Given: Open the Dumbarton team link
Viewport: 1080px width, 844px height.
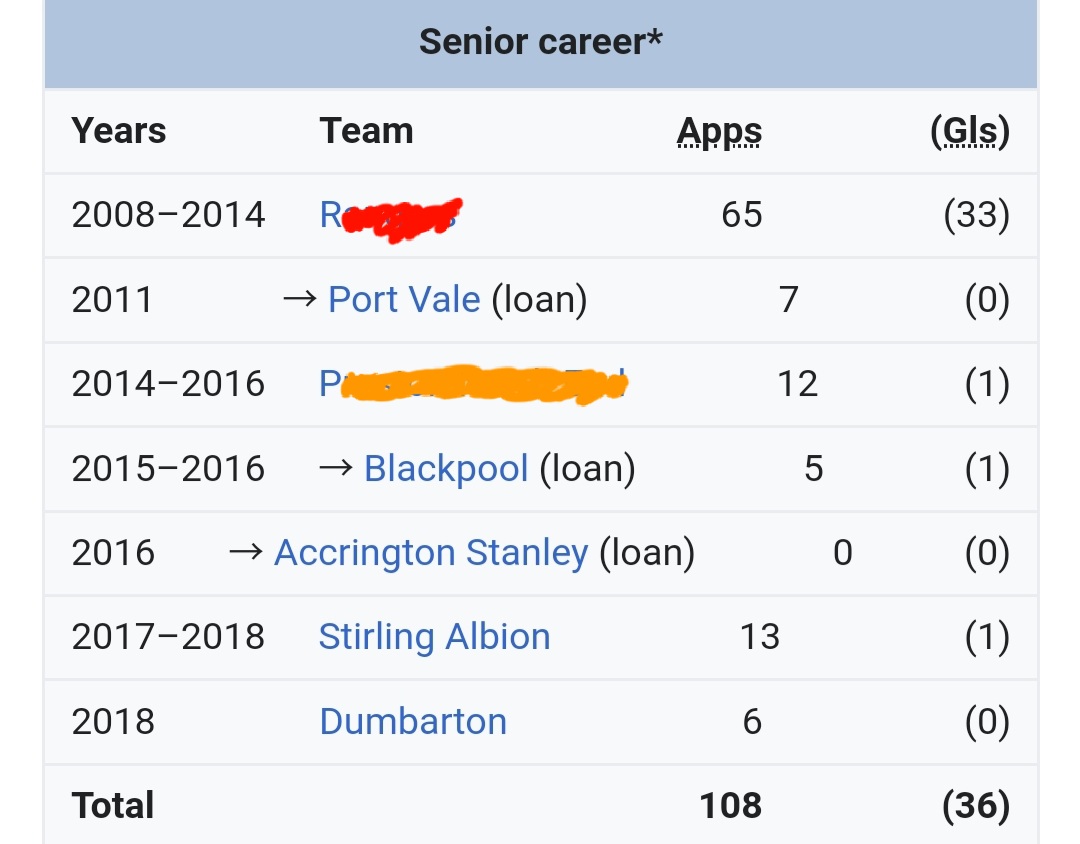Looking at the screenshot, I should pyautogui.click(x=413, y=721).
